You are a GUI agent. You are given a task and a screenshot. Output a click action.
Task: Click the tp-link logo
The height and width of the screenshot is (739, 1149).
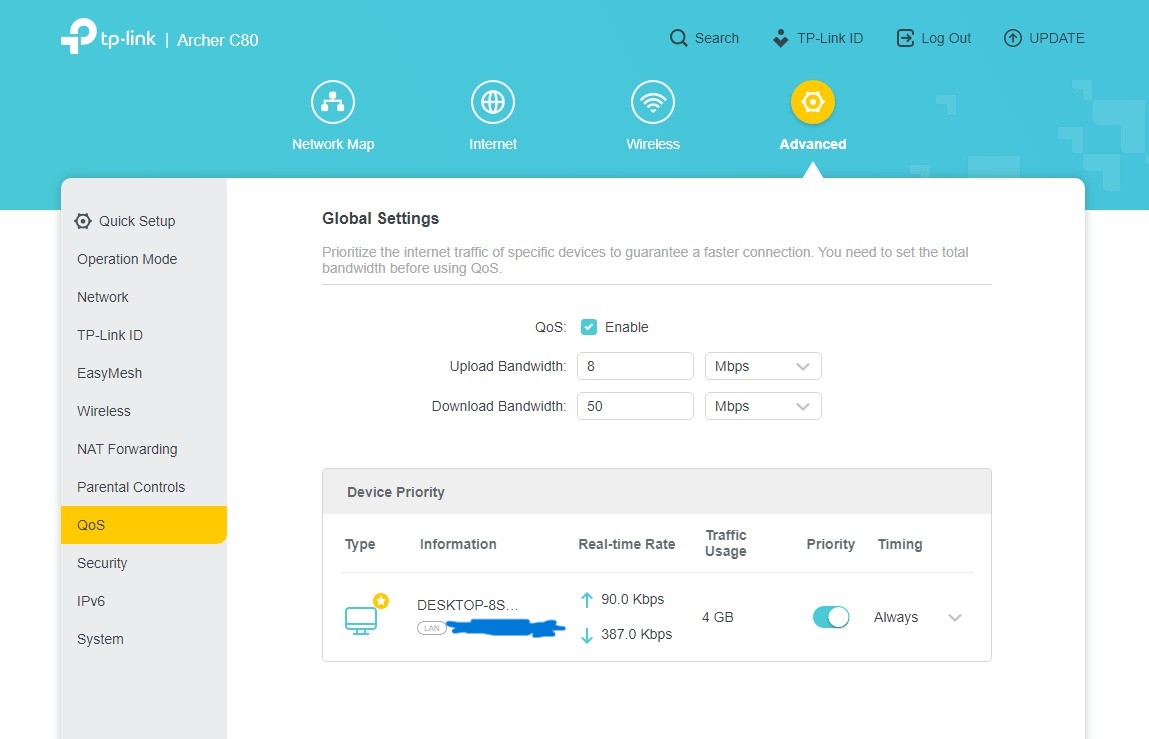[x=108, y=36]
